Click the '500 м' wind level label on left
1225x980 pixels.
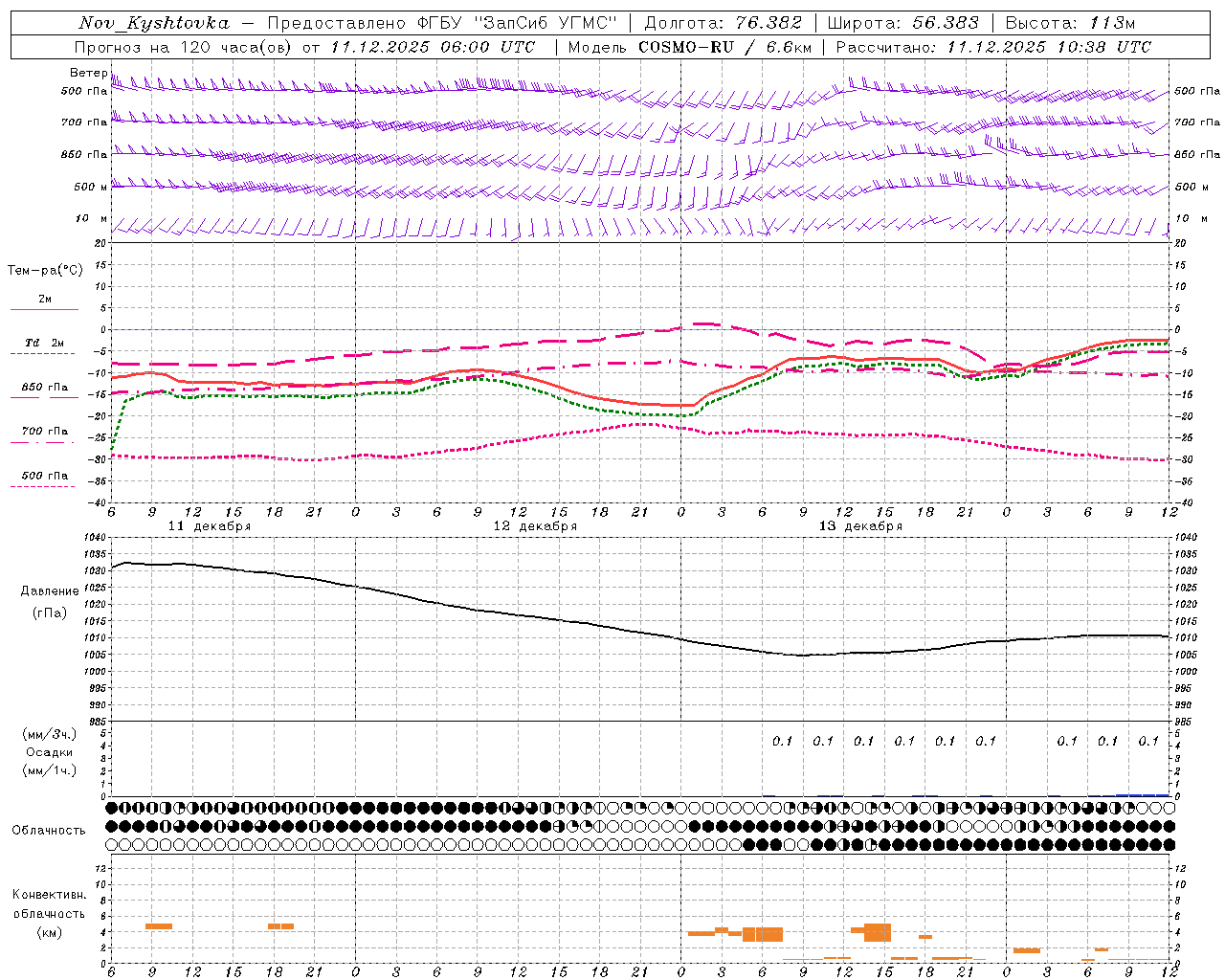pos(91,187)
